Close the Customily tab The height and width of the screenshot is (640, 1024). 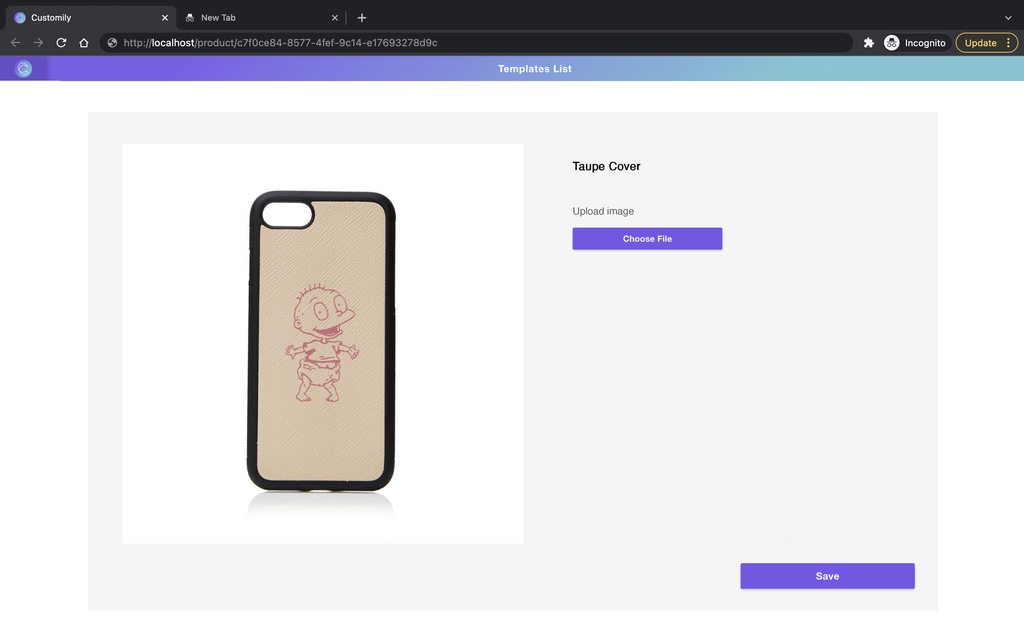click(165, 18)
